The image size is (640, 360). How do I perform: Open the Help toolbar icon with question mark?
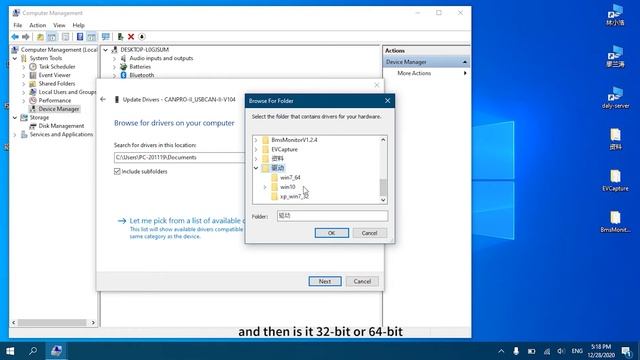[80, 37]
